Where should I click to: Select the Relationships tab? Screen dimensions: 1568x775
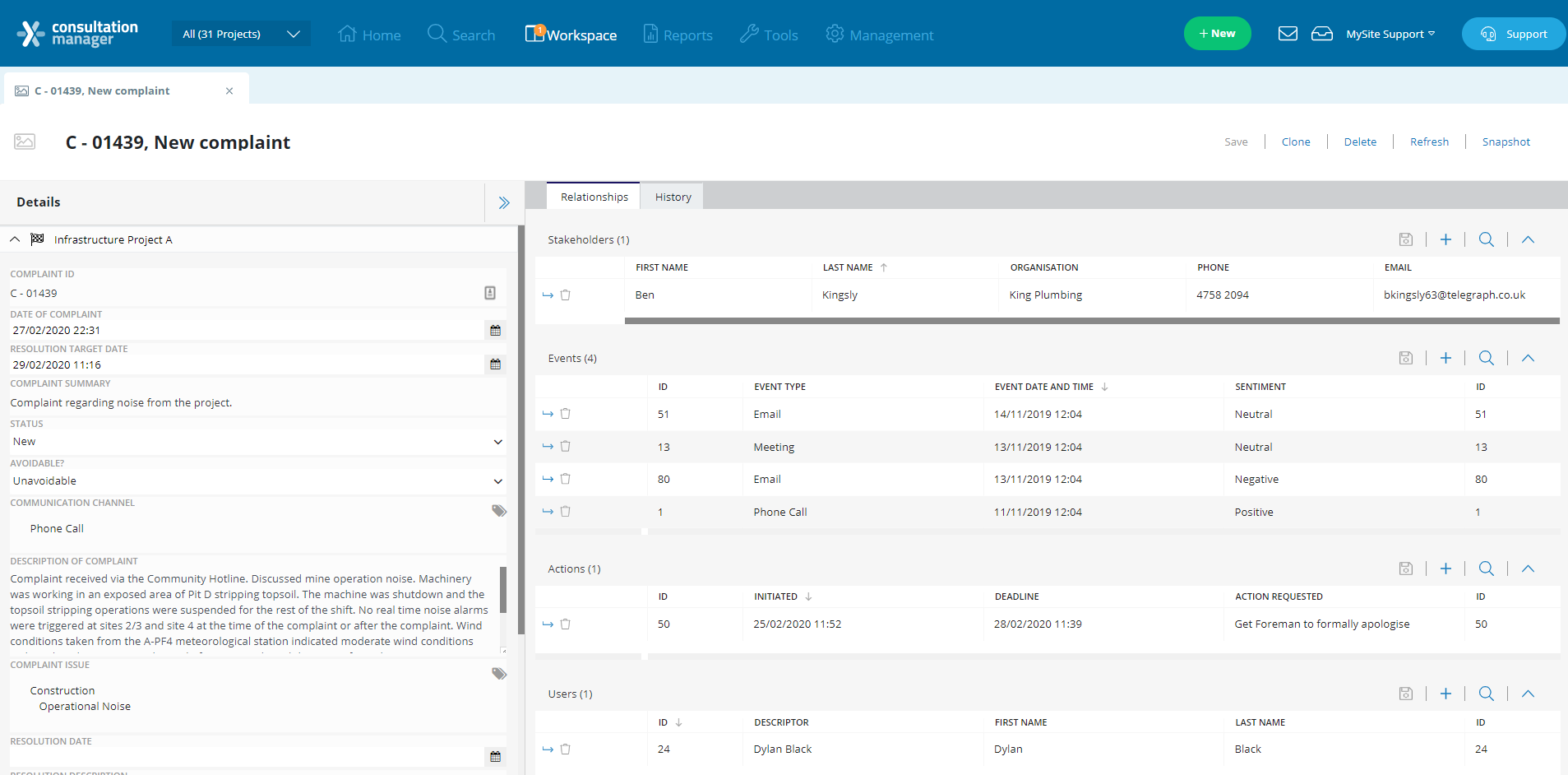point(594,197)
